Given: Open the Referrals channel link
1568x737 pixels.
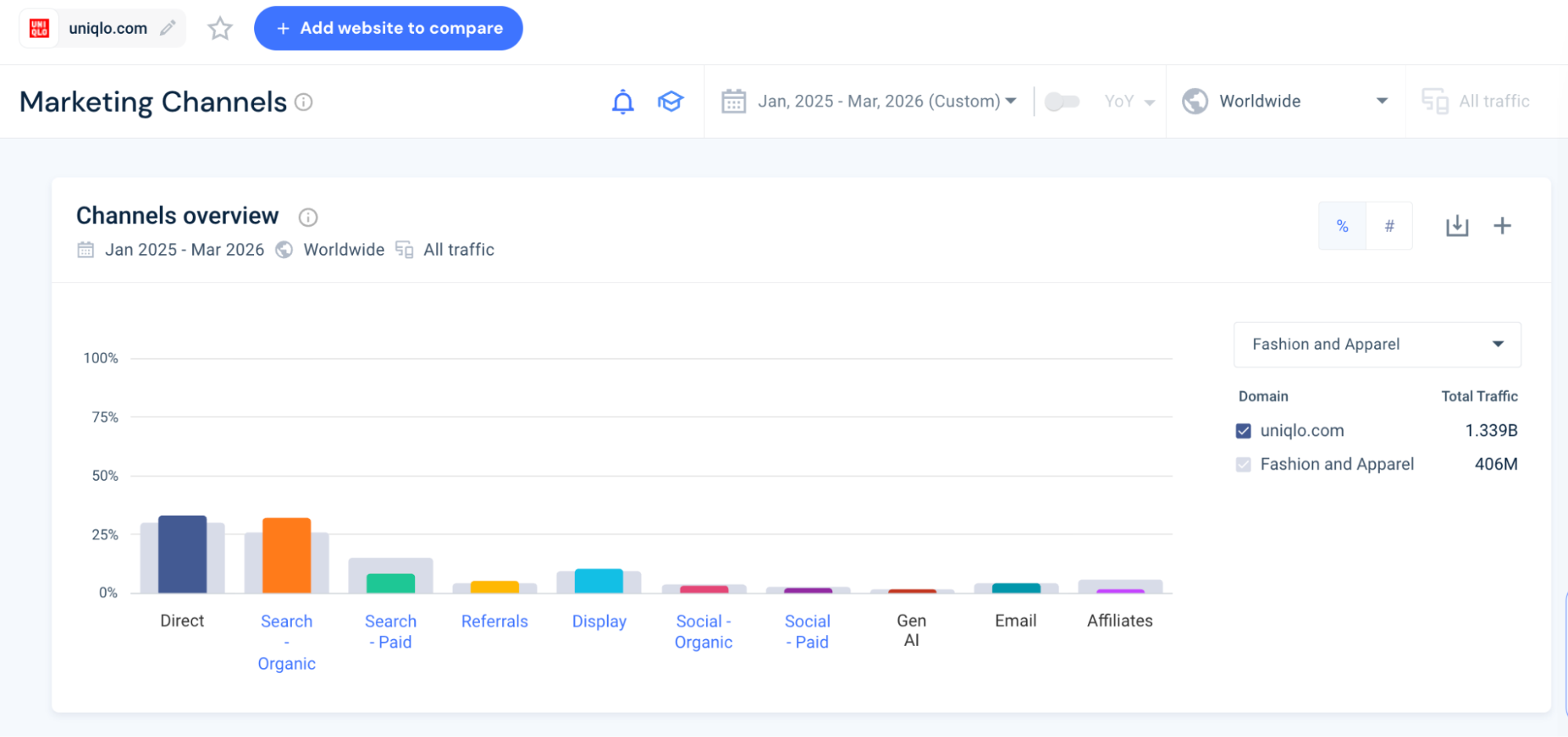Looking at the screenshot, I should (x=495, y=621).
